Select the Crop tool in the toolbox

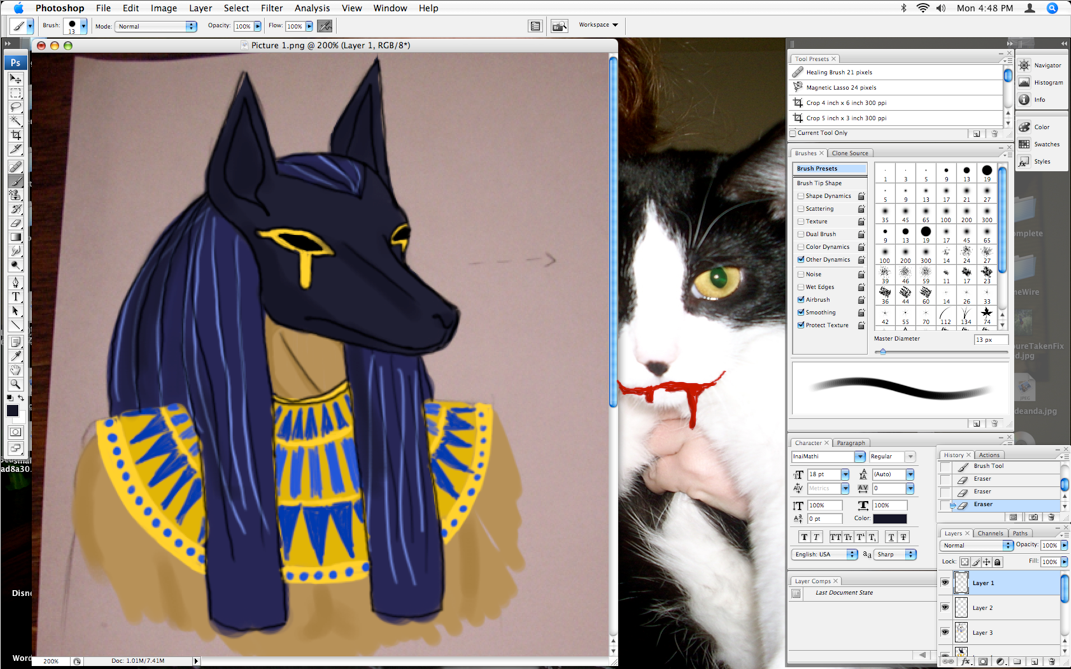point(15,135)
